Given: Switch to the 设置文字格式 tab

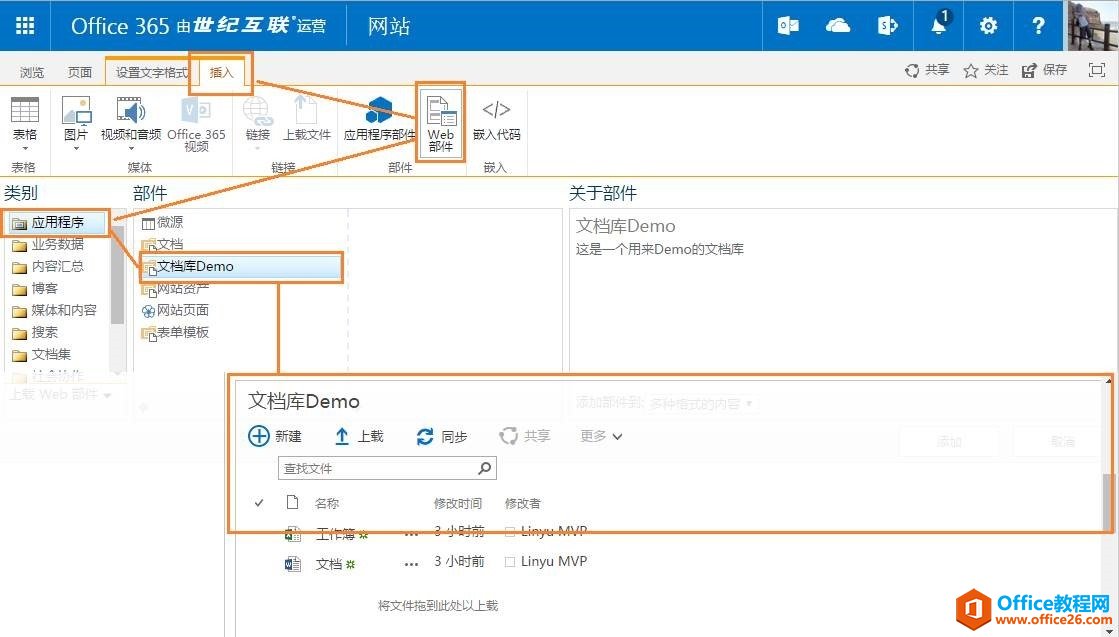Looking at the screenshot, I should click(151, 72).
